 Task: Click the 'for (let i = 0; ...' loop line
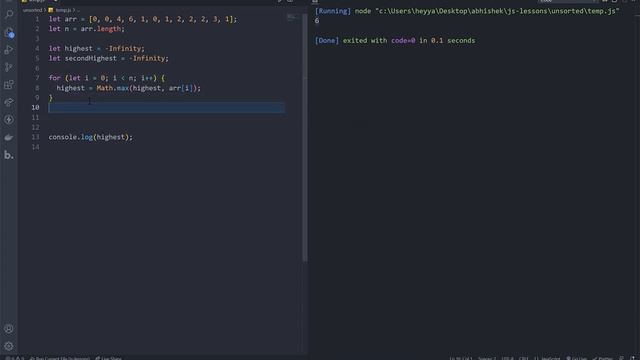click(107, 78)
